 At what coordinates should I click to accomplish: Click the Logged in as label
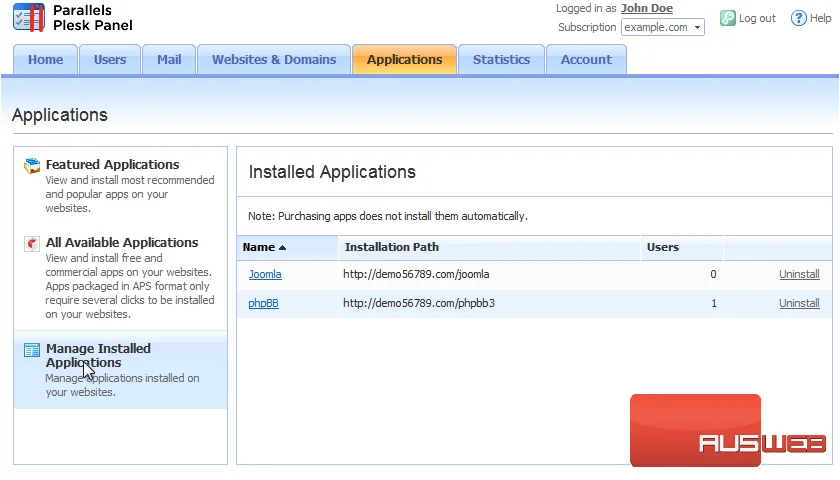(x=586, y=9)
